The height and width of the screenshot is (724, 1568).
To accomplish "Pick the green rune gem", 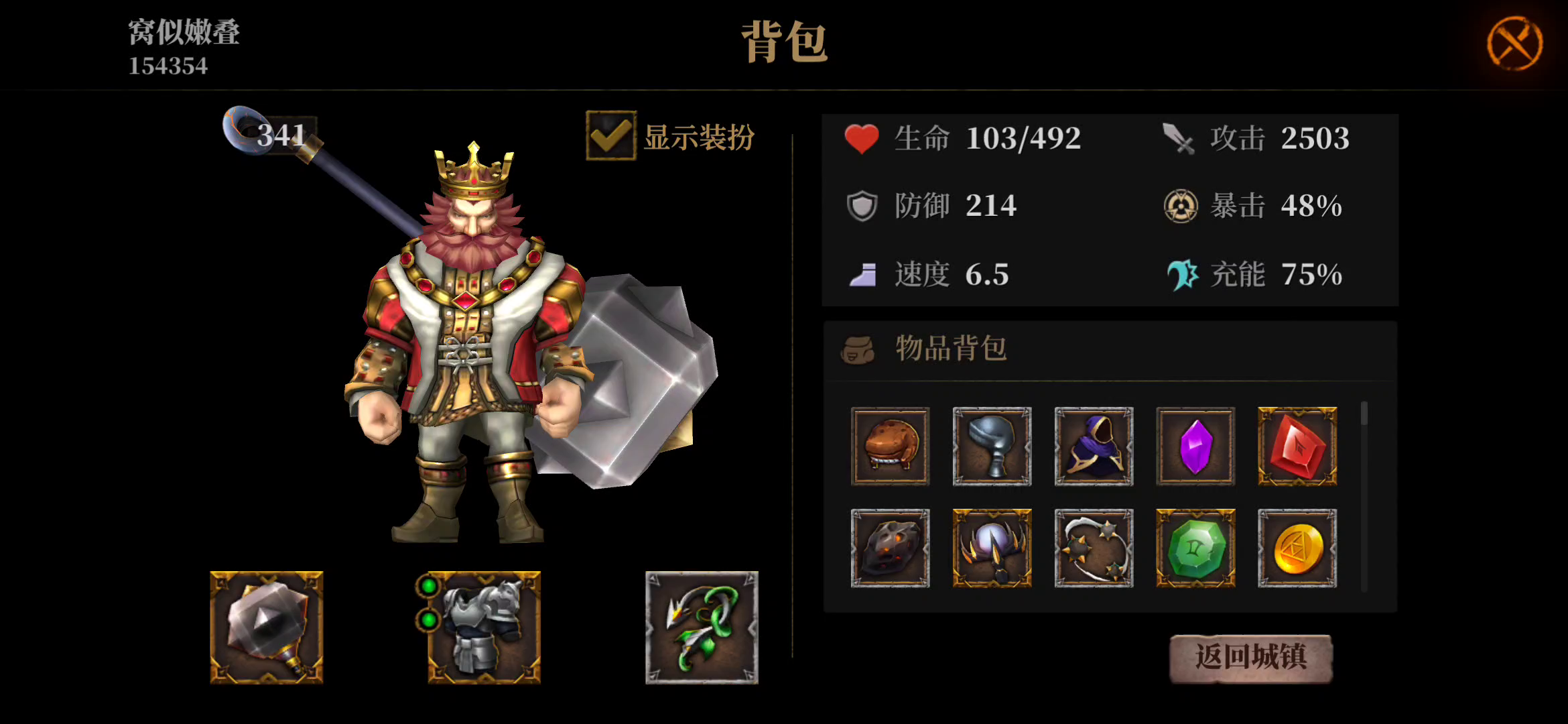I will click(1195, 548).
